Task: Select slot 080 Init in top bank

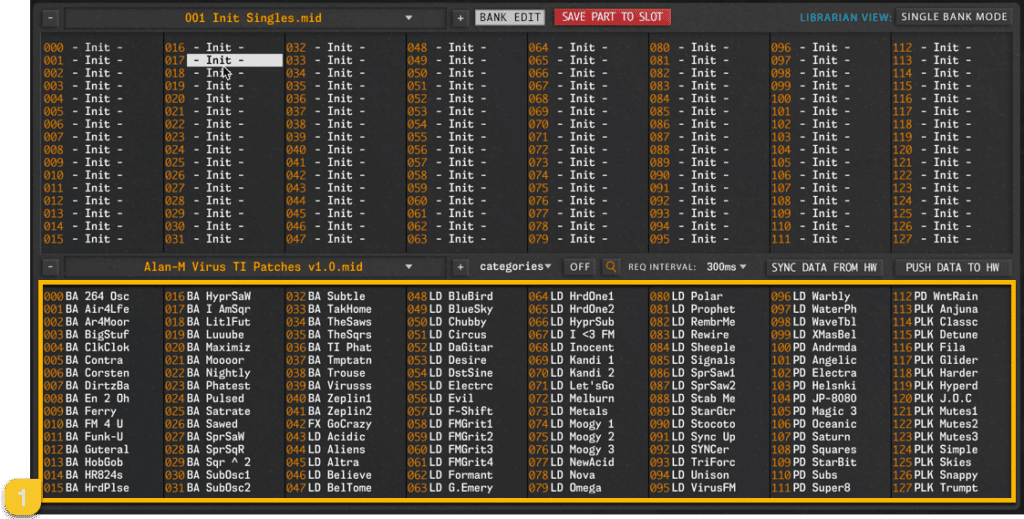Action: click(x=689, y=48)
